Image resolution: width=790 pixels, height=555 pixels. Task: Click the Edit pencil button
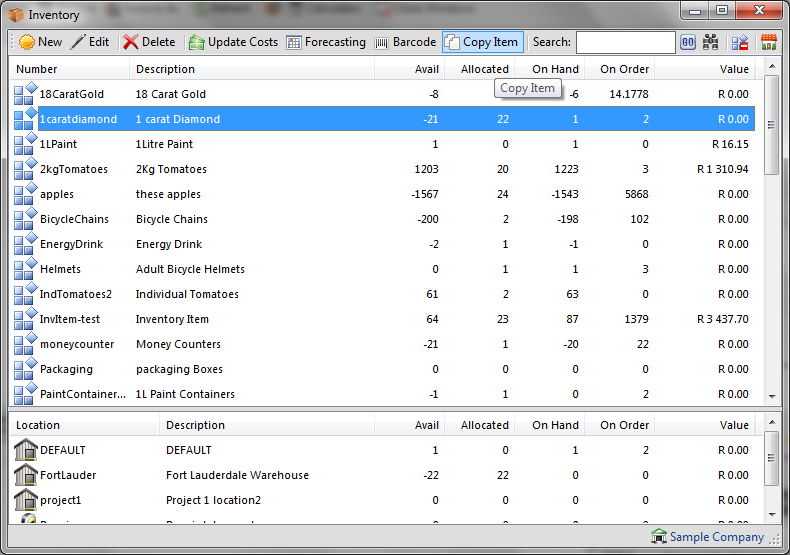pyautogui.click(x=90, y=42)
